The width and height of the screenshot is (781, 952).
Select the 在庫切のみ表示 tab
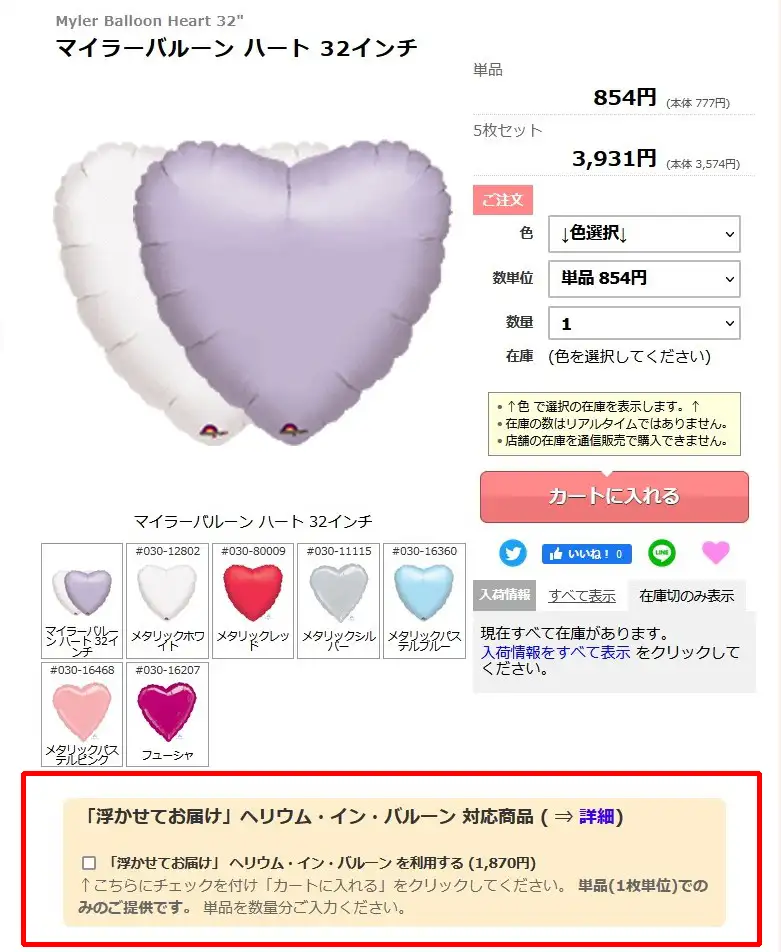point(686,596)
